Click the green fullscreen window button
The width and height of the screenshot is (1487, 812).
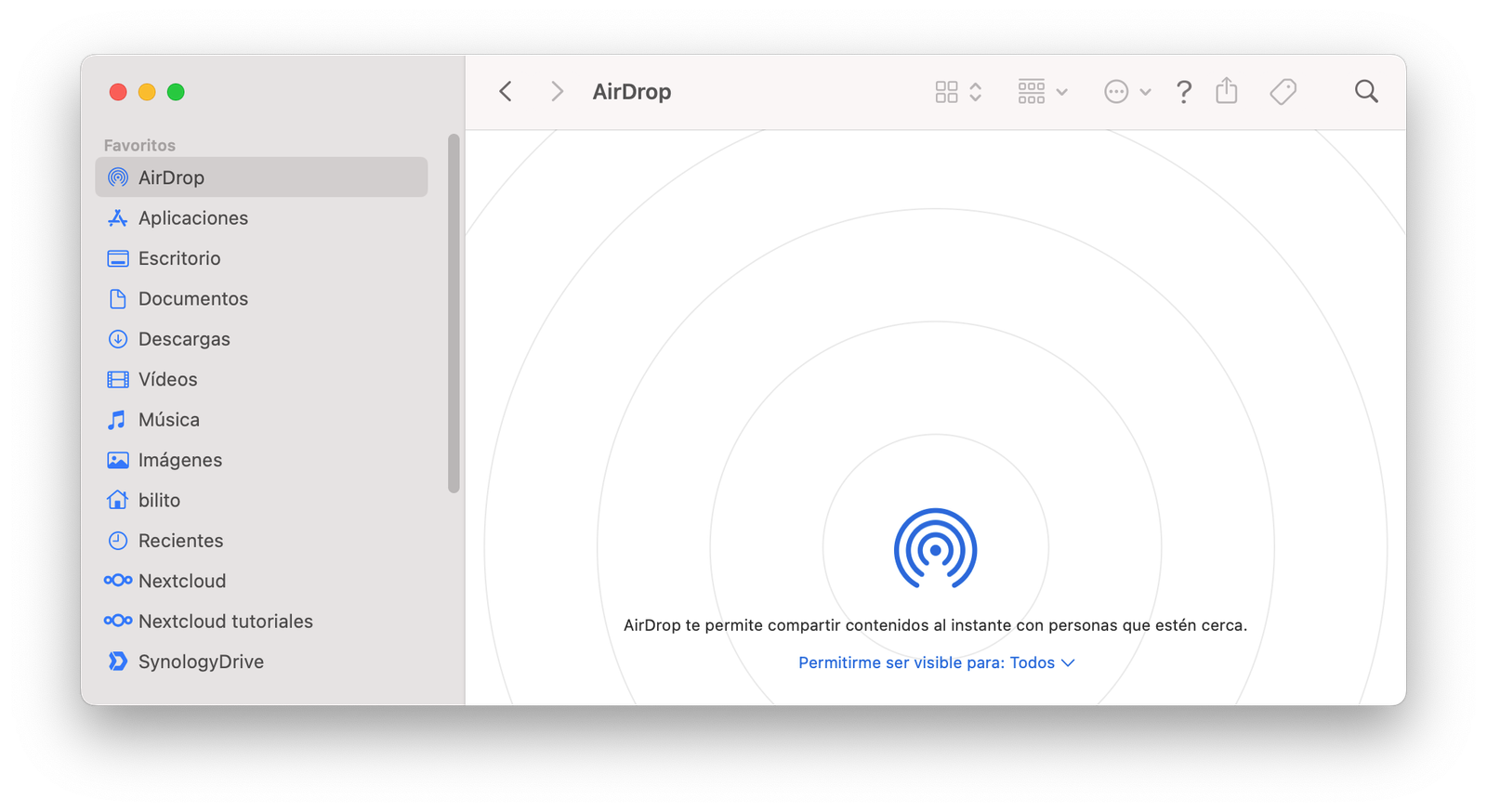coord(176,92)
